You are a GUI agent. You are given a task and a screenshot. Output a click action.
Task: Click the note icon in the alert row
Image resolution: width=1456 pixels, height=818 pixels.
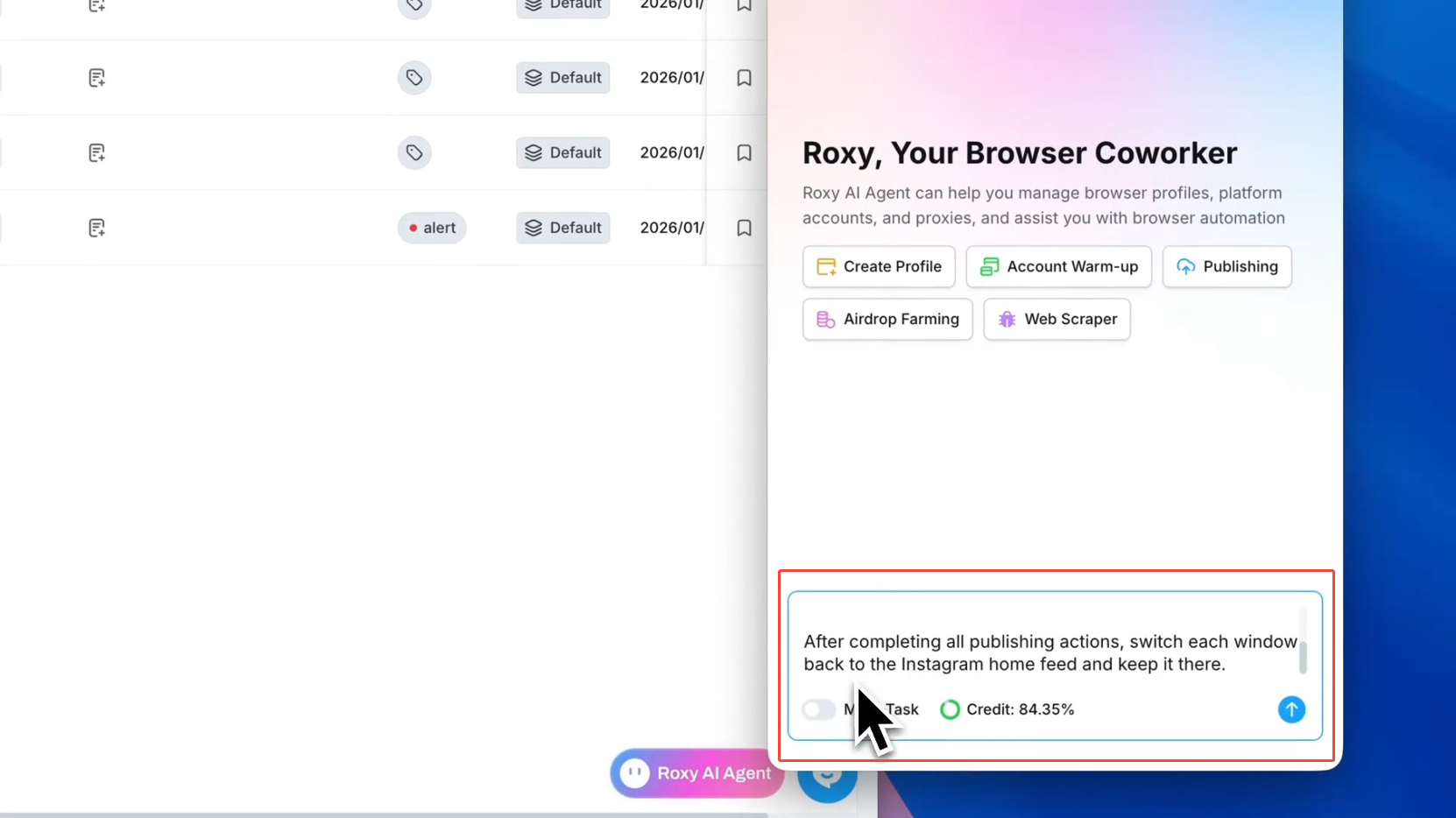click(97, 228)
